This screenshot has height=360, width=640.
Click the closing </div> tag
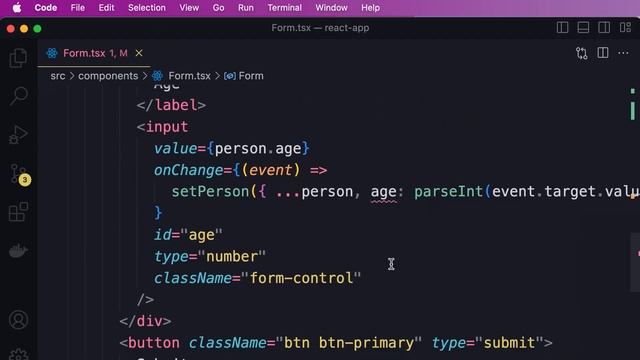coord(145,321)
